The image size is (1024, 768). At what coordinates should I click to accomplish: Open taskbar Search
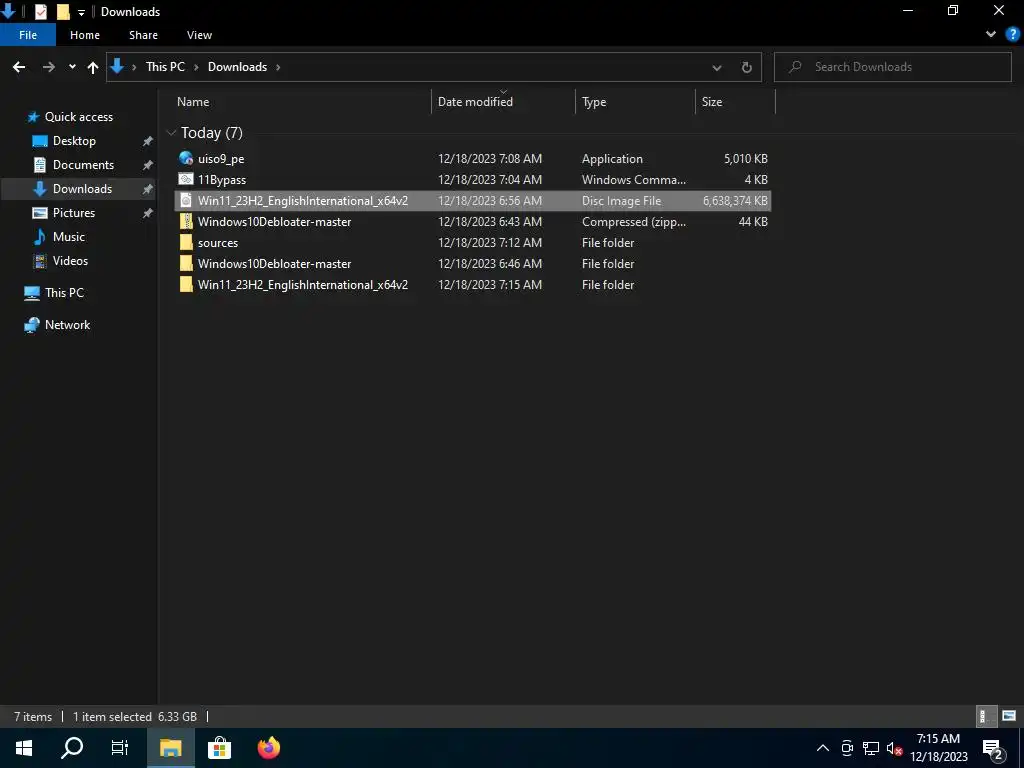pyautogui.click(x=72, y=748)
